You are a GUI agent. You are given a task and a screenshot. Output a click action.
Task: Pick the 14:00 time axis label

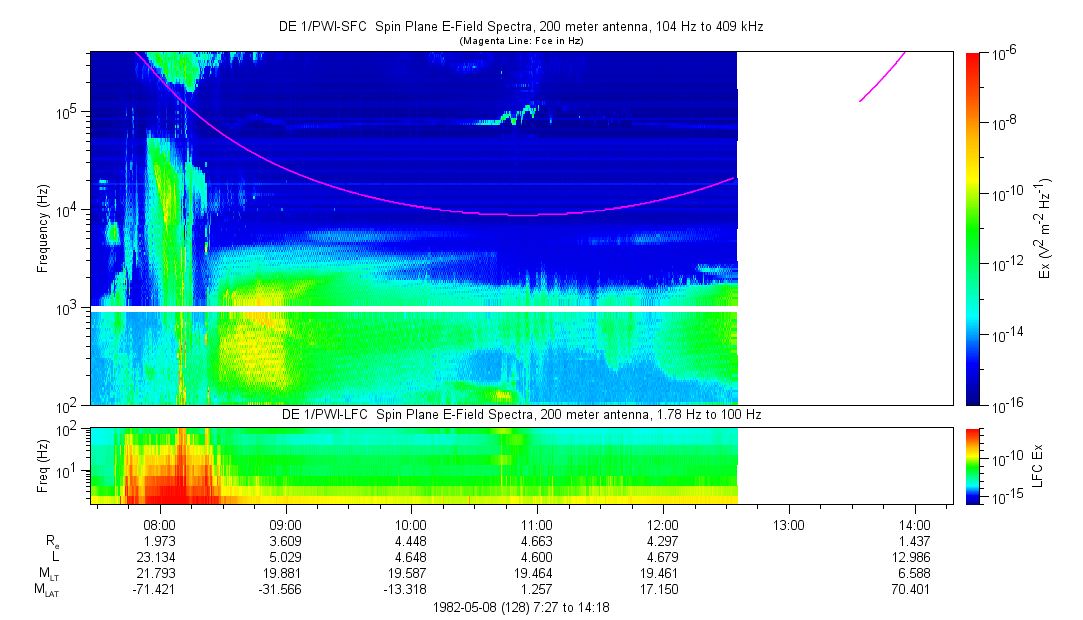[915, 523]
